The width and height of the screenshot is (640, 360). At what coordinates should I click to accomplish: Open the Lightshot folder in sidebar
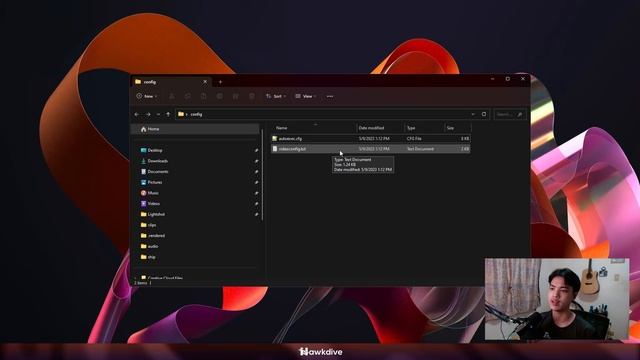point(153,214)
